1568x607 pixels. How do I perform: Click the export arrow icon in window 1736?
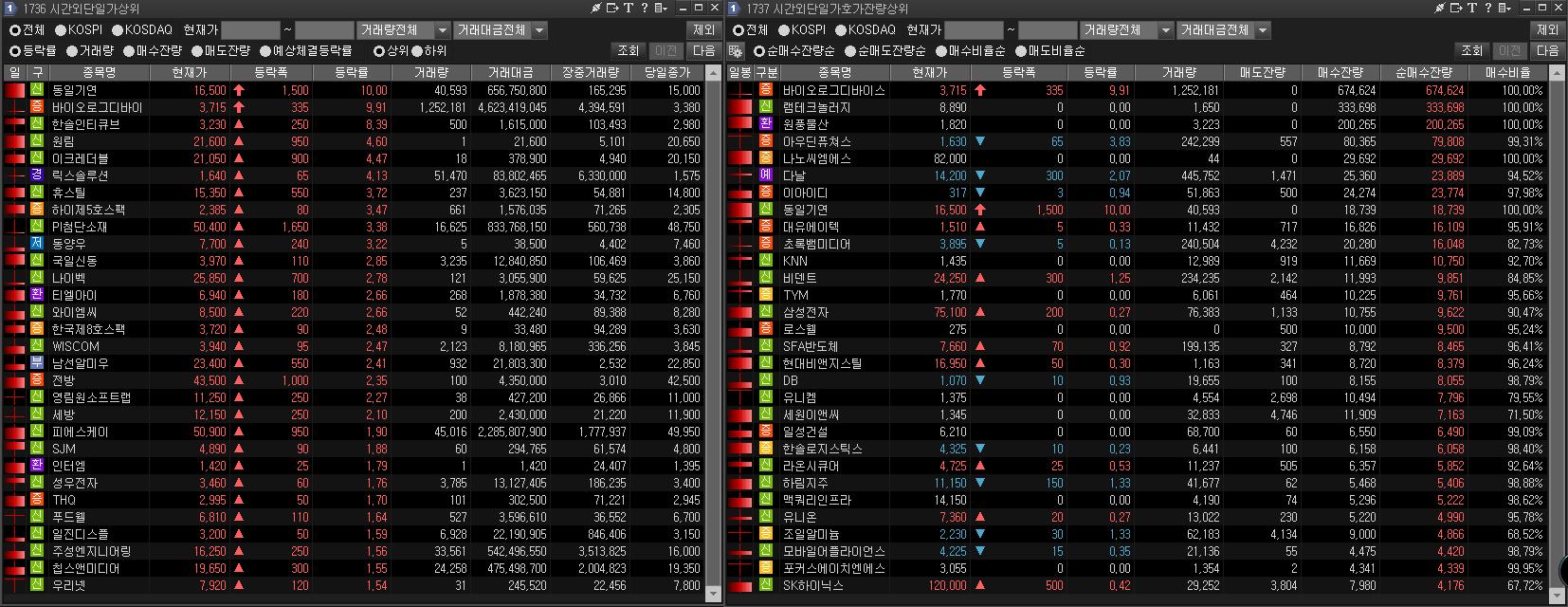(x=611, y=8)
